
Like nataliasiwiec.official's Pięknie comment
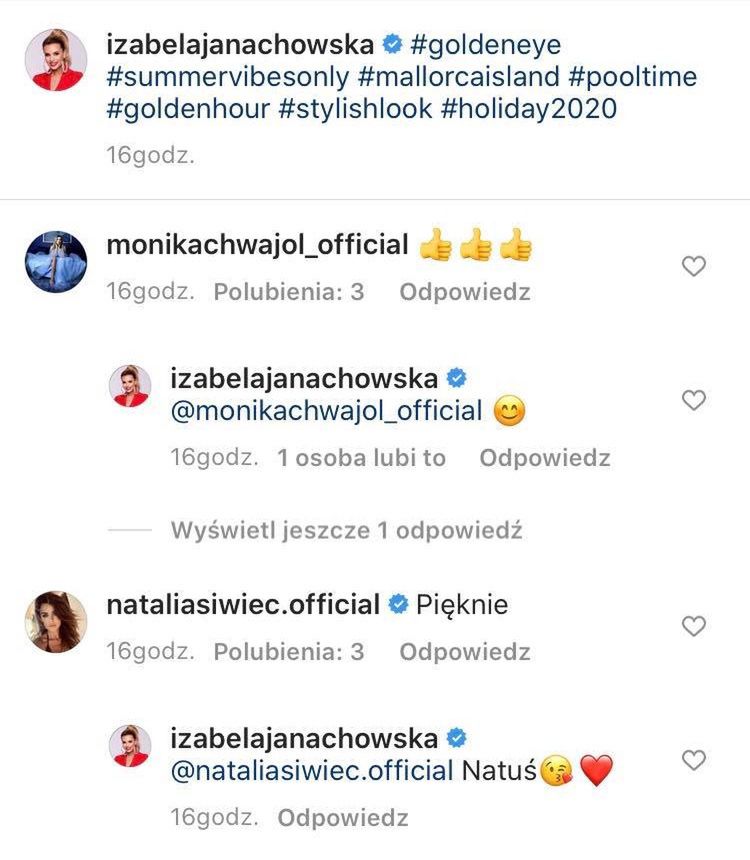693,626
